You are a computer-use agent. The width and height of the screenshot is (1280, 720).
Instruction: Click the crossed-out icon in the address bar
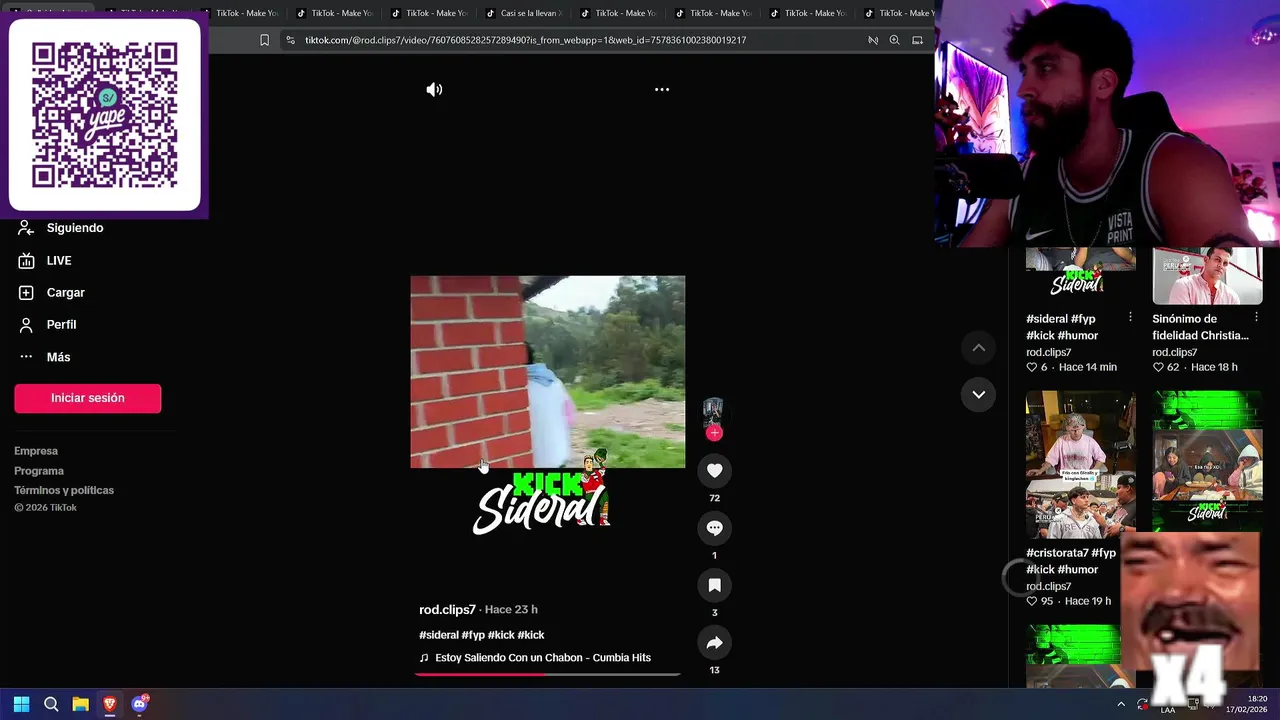coord(872,40)
